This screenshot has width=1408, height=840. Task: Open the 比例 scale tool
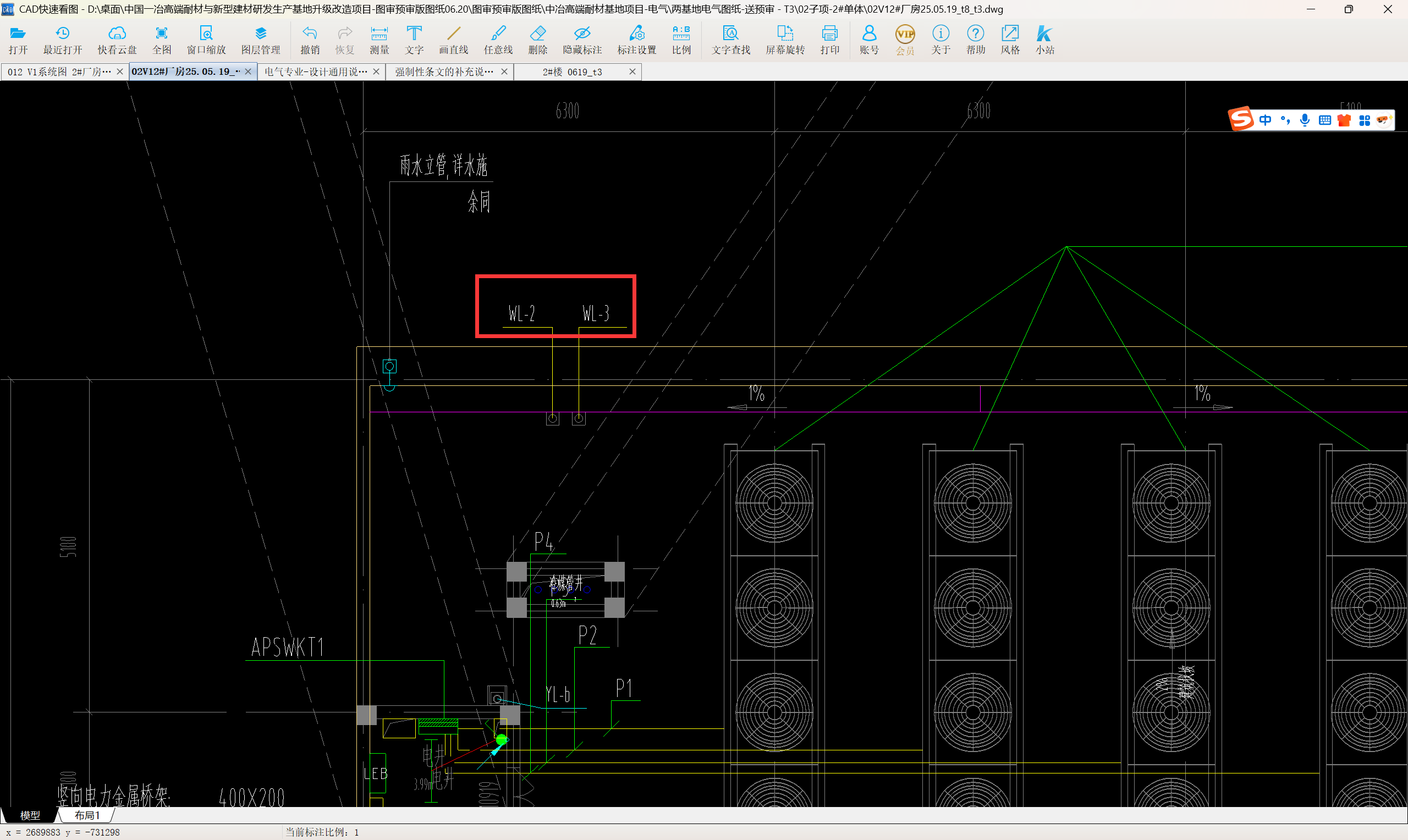(681, 40)
